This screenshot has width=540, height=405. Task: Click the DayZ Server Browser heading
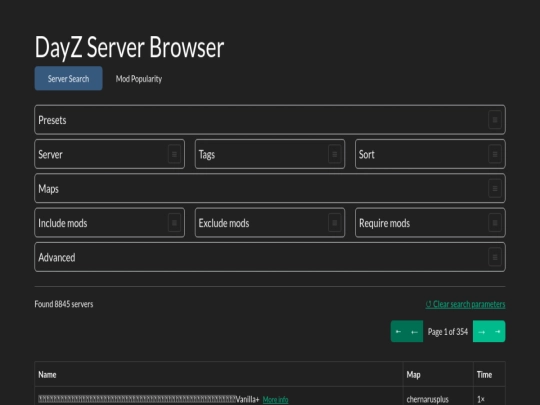[129, 48]
